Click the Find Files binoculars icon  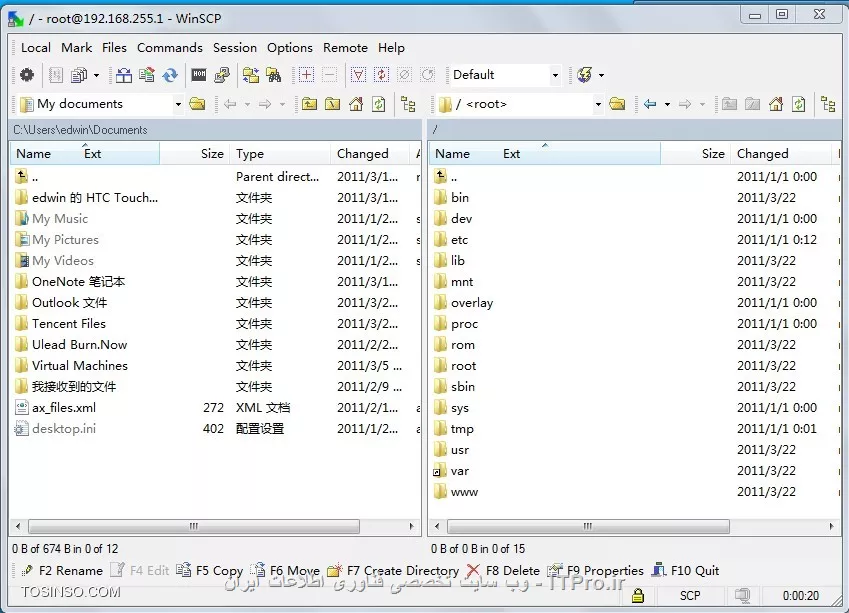[274, 75]
